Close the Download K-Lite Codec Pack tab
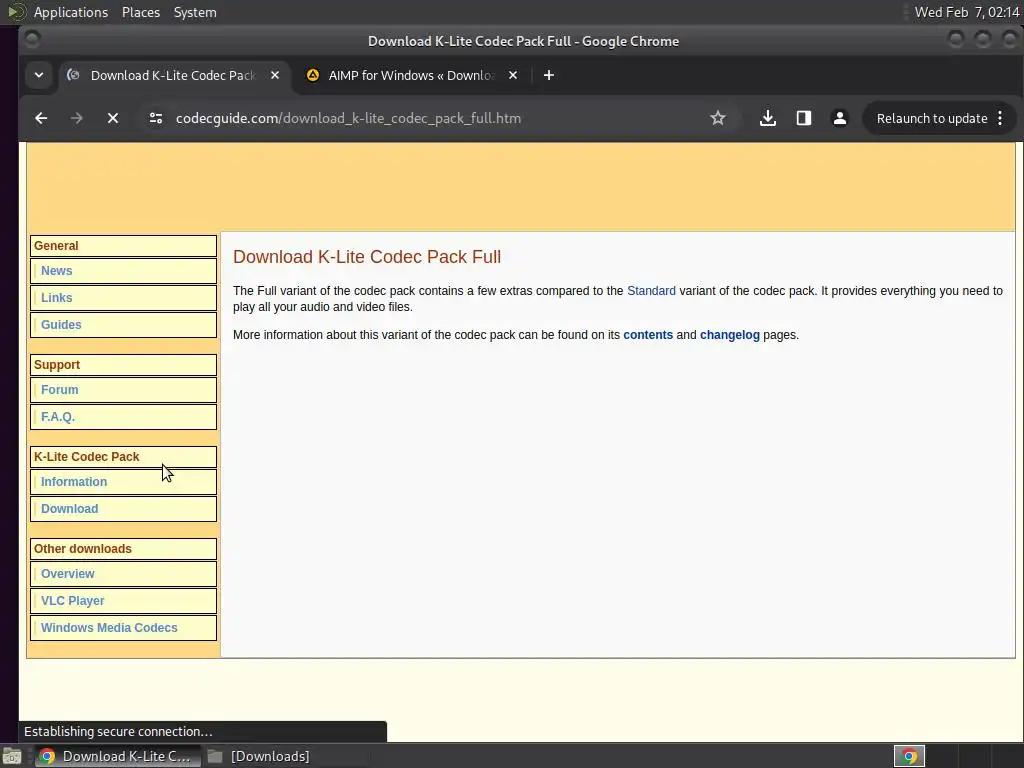The image size is (1024, 768). pos(275,75)
